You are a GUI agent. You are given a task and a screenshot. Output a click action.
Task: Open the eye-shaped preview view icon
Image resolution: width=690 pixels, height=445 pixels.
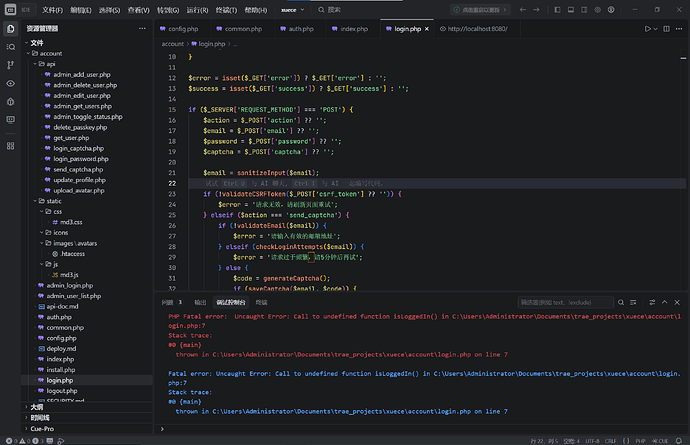pyautogui.click(x=11, y=83)
